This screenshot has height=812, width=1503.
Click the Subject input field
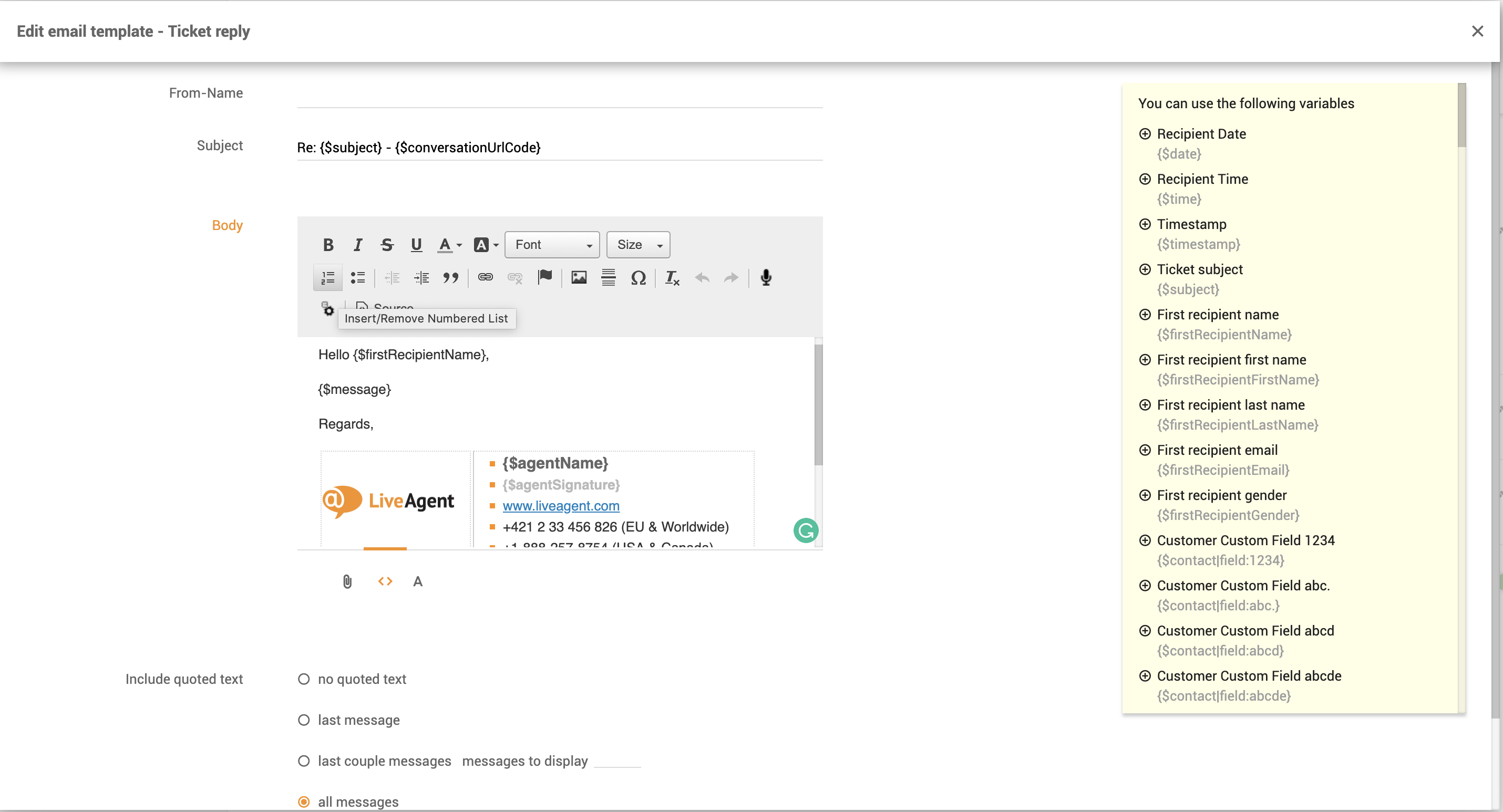pyautogui.click(x=559, y=147)
